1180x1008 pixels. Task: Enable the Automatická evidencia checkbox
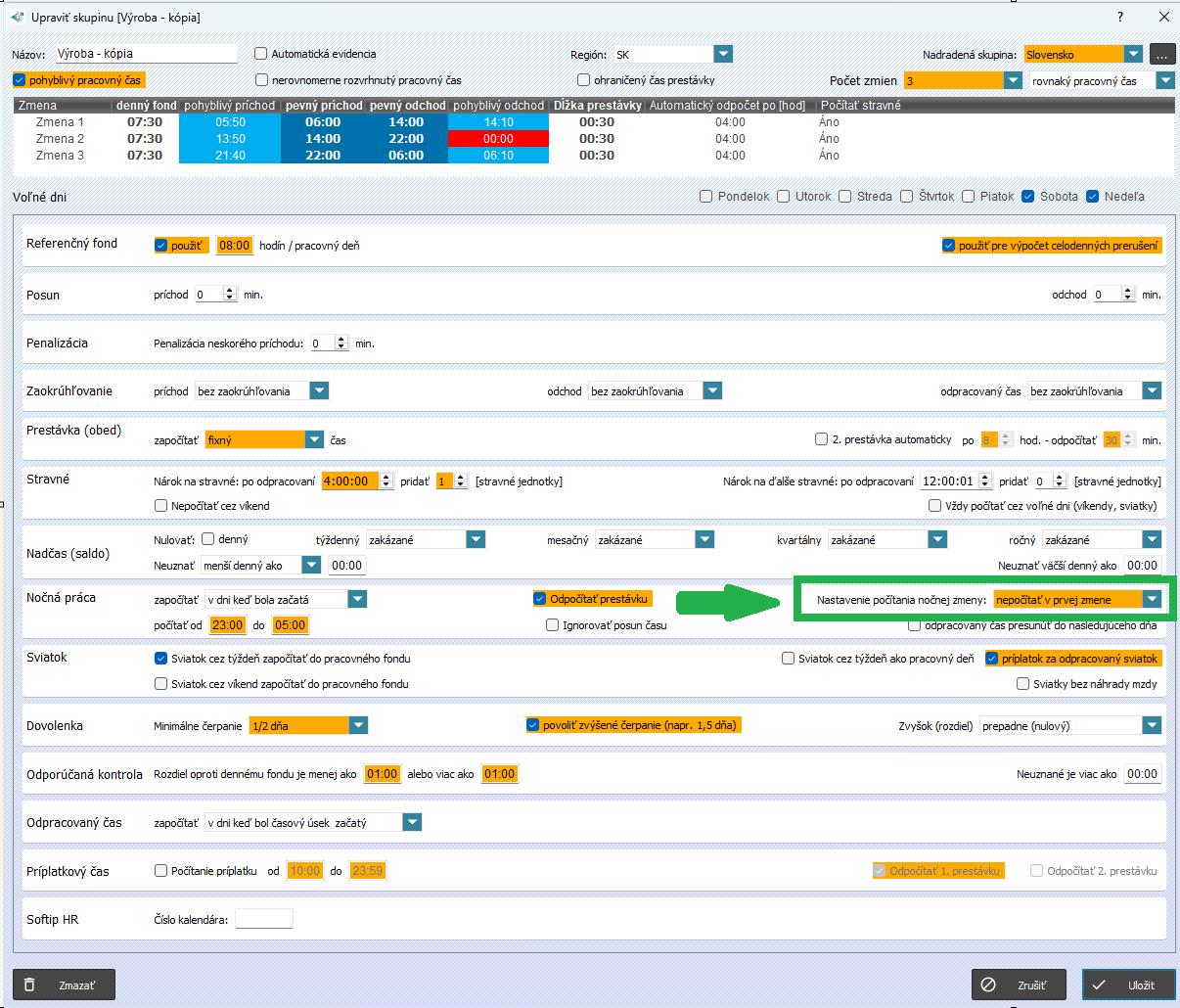click(261, 54)
